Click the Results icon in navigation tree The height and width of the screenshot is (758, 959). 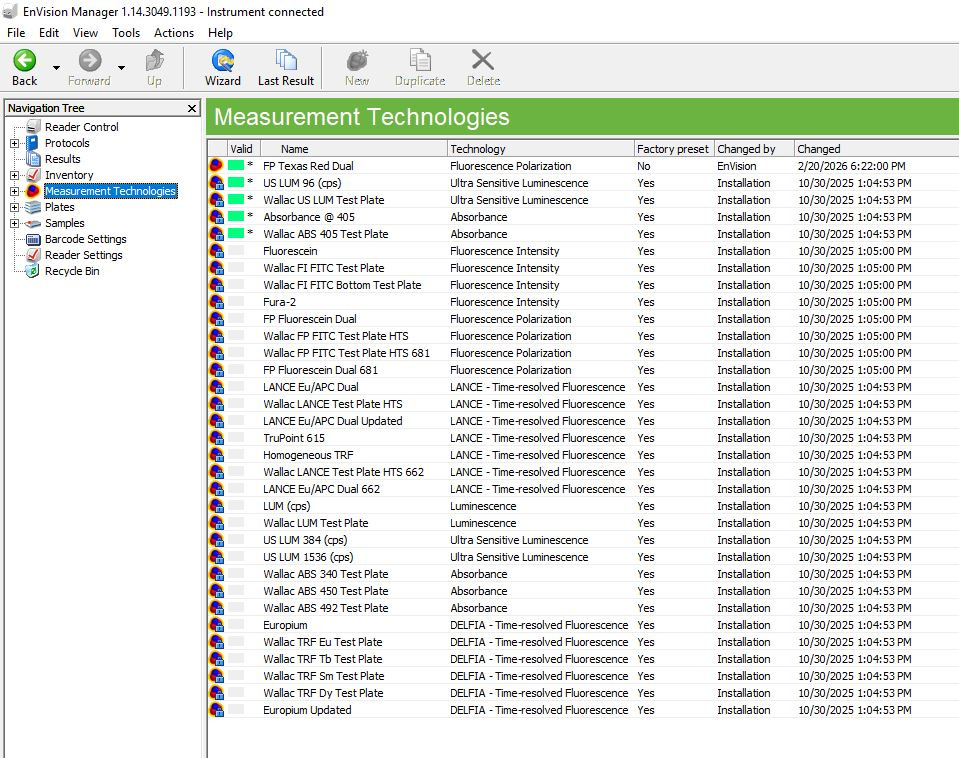33,159
